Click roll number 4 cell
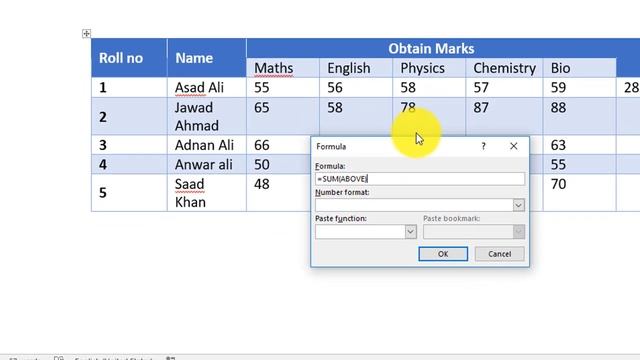This screenshot has width=640, height=360. (x=129, y=164)
